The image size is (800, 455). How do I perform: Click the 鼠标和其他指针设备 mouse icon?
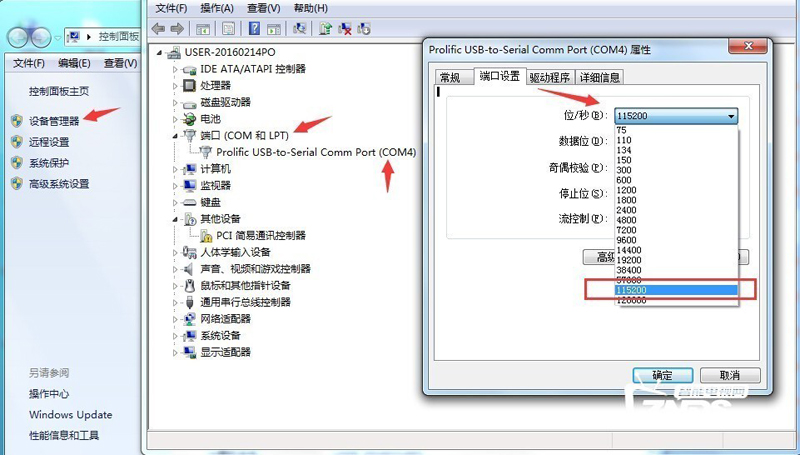(189, 285)
